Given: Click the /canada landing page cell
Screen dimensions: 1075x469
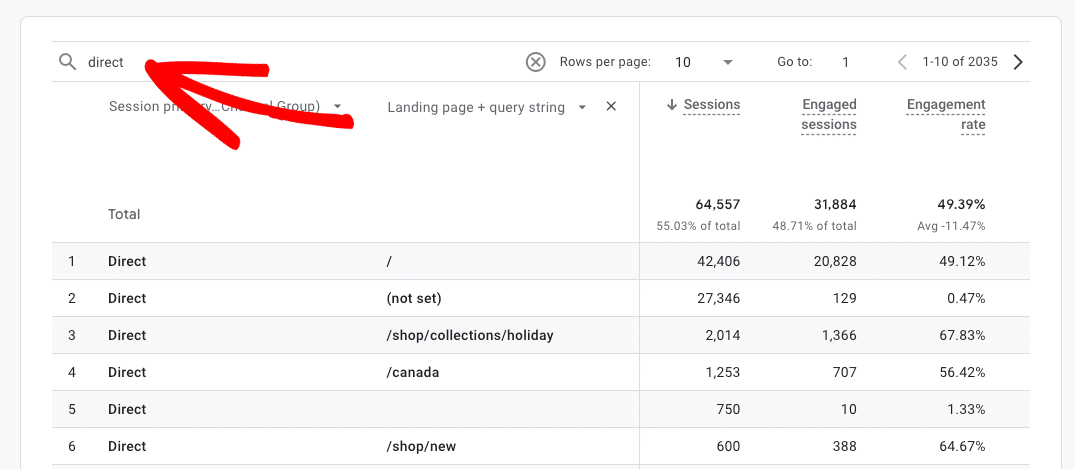Looking at the screenshot, I should click(x=413, y=372).
